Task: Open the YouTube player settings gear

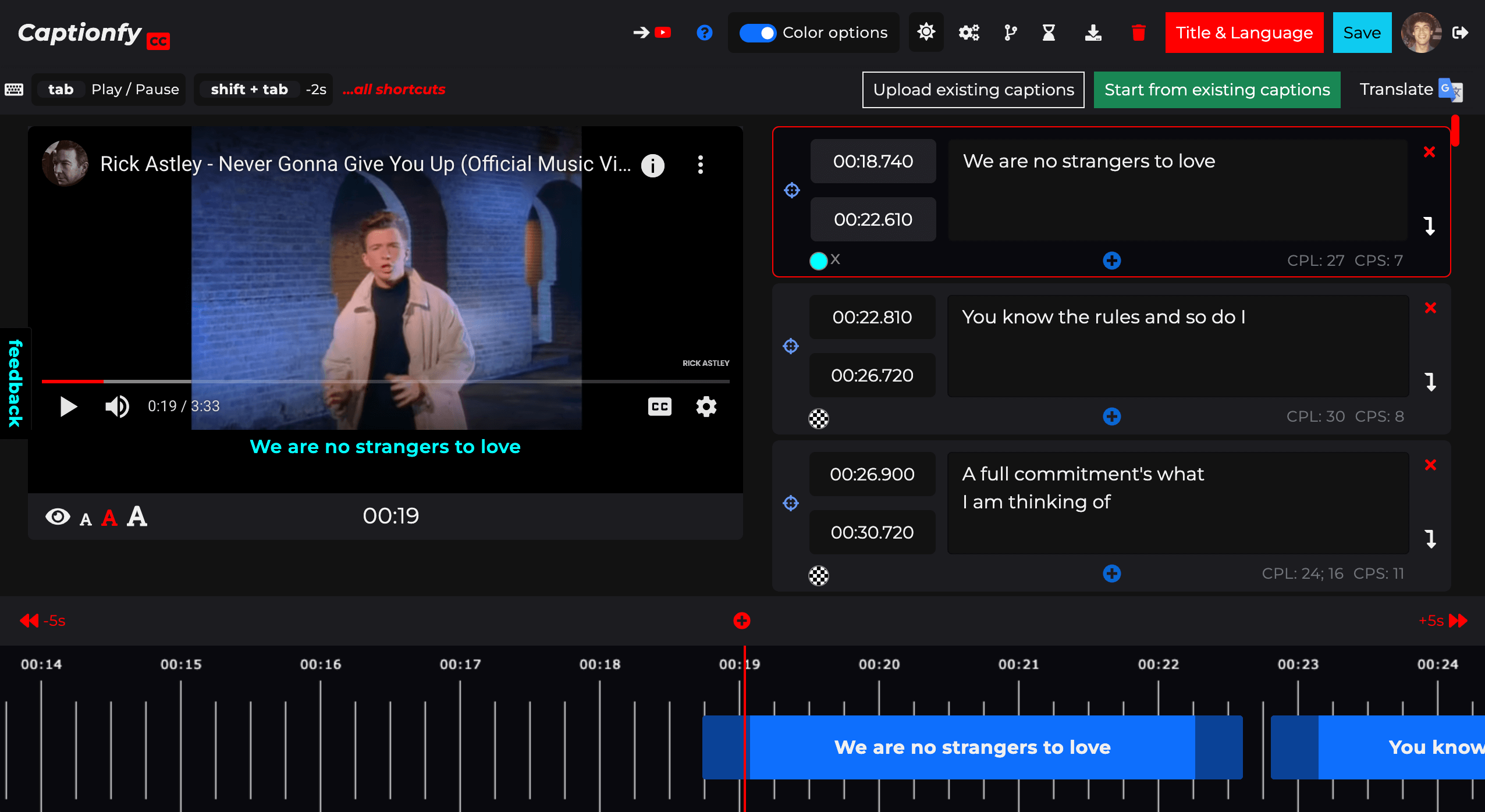Action: click(706, 406)
